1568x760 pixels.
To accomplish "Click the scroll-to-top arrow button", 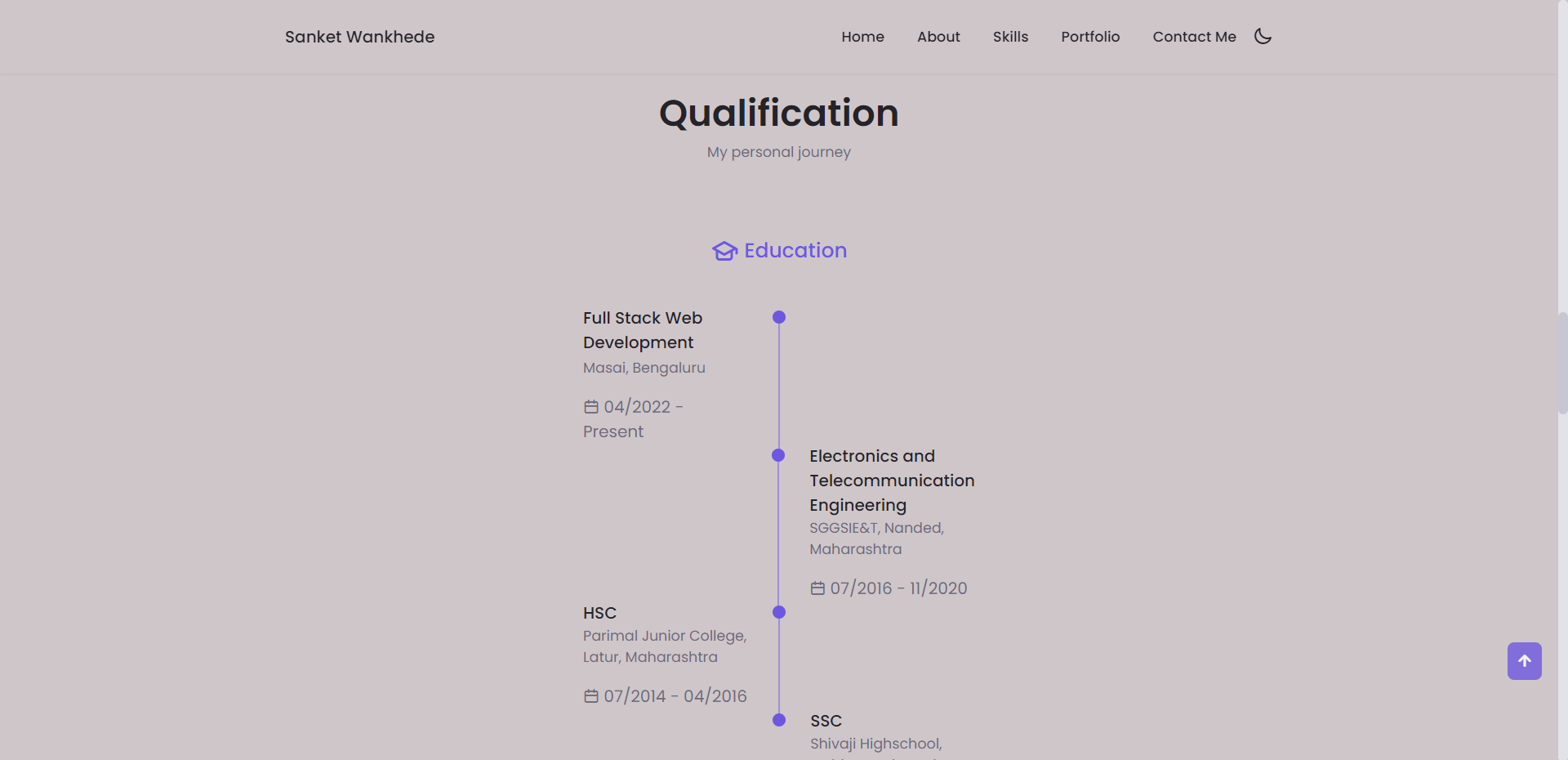I will (x=1524, y=661).
